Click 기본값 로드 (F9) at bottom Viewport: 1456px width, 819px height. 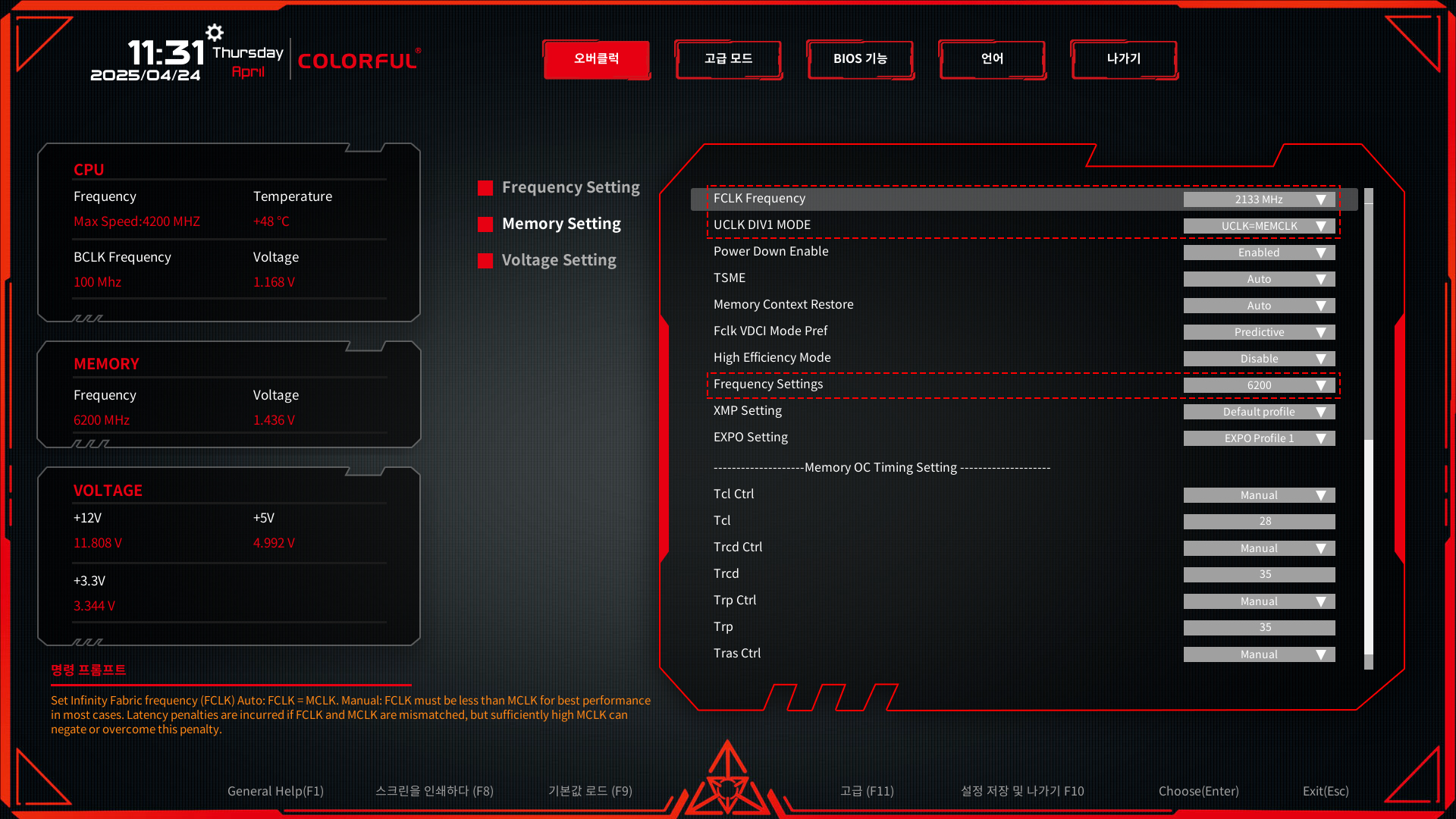[x=590, y=791]
